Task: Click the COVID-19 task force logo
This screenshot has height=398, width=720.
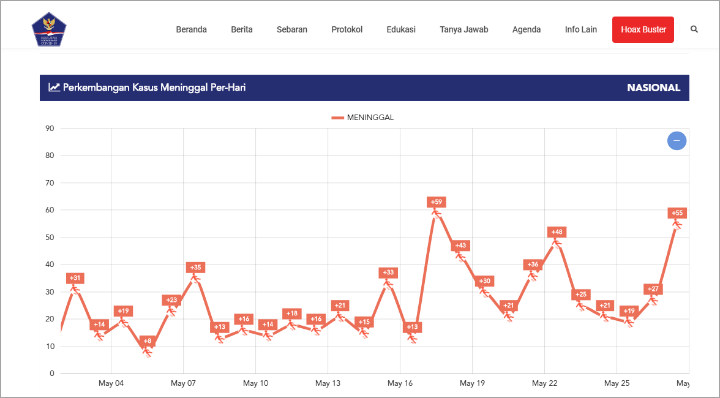Action: (x=49, y=29)
